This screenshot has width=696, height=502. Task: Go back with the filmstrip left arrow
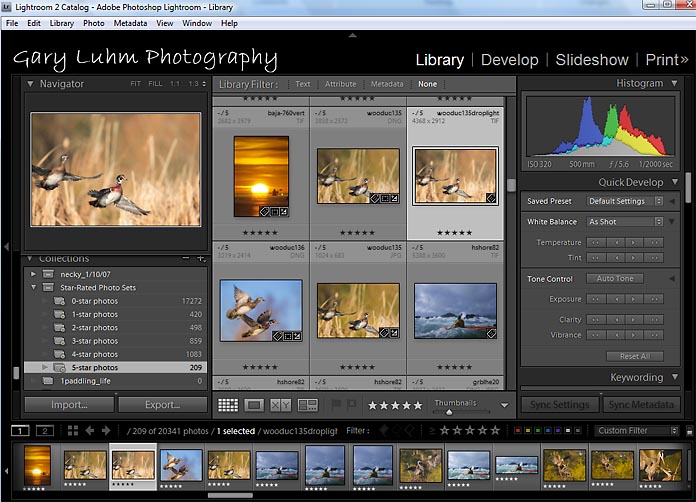pyautogui.click(x=90, y=431)
